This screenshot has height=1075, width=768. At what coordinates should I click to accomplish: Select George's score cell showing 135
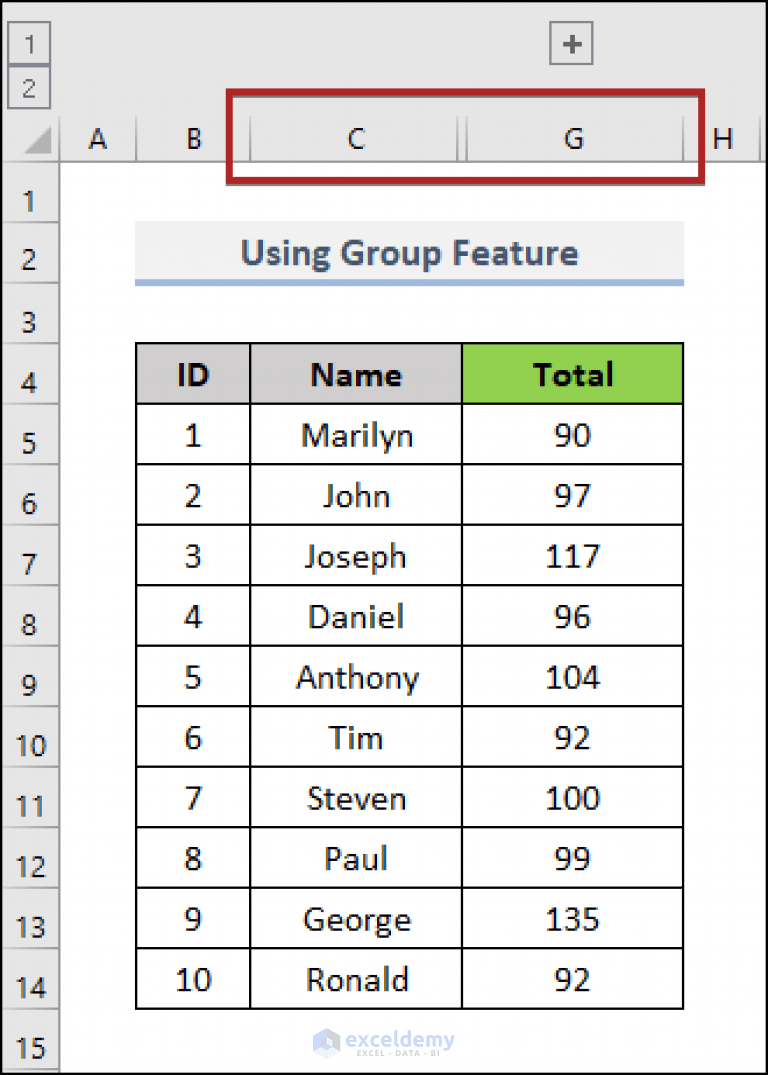pyautogui.click(x=572, y=918)
